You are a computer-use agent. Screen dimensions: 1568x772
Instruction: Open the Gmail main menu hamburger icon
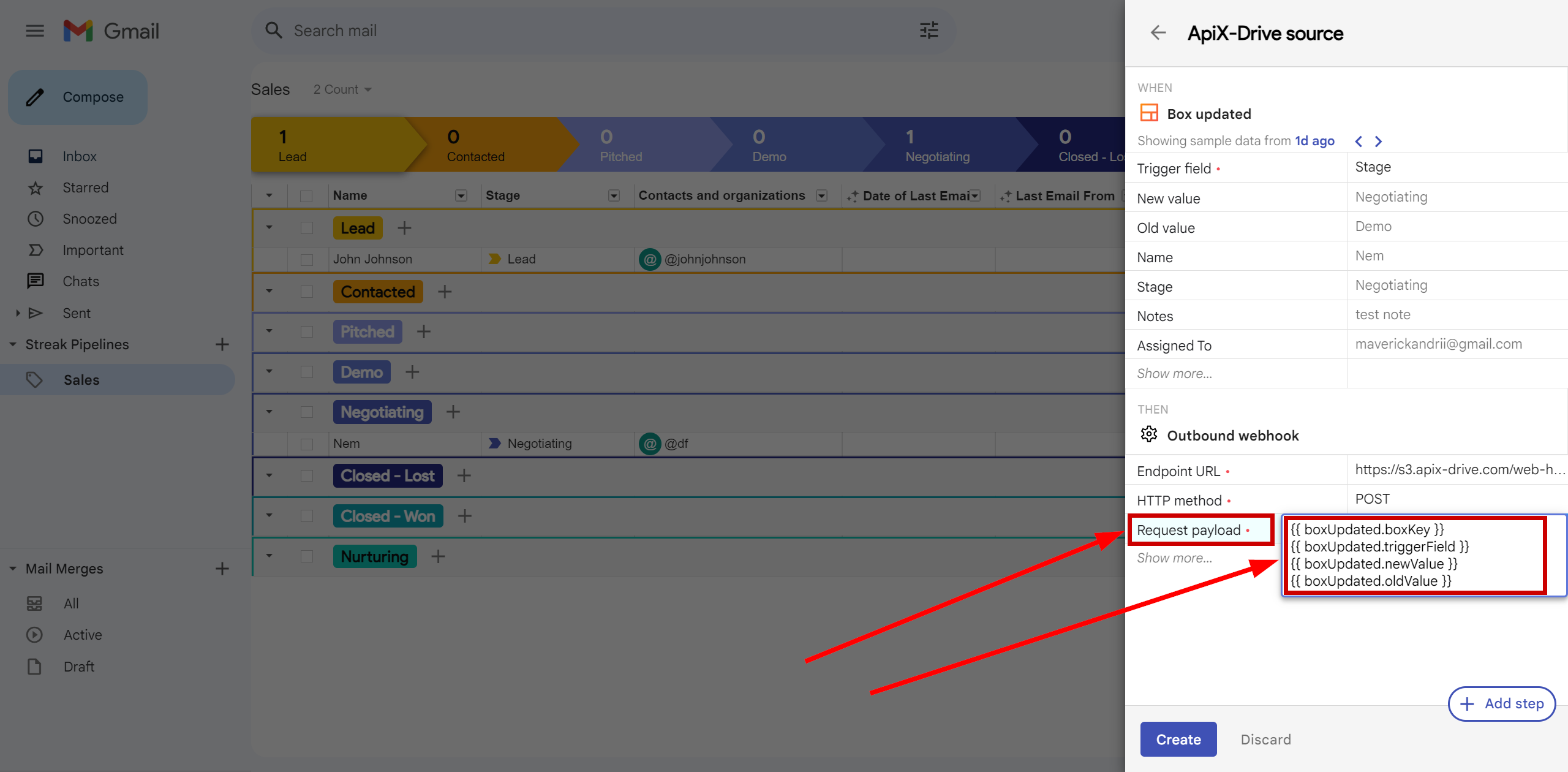coord(35,31)
